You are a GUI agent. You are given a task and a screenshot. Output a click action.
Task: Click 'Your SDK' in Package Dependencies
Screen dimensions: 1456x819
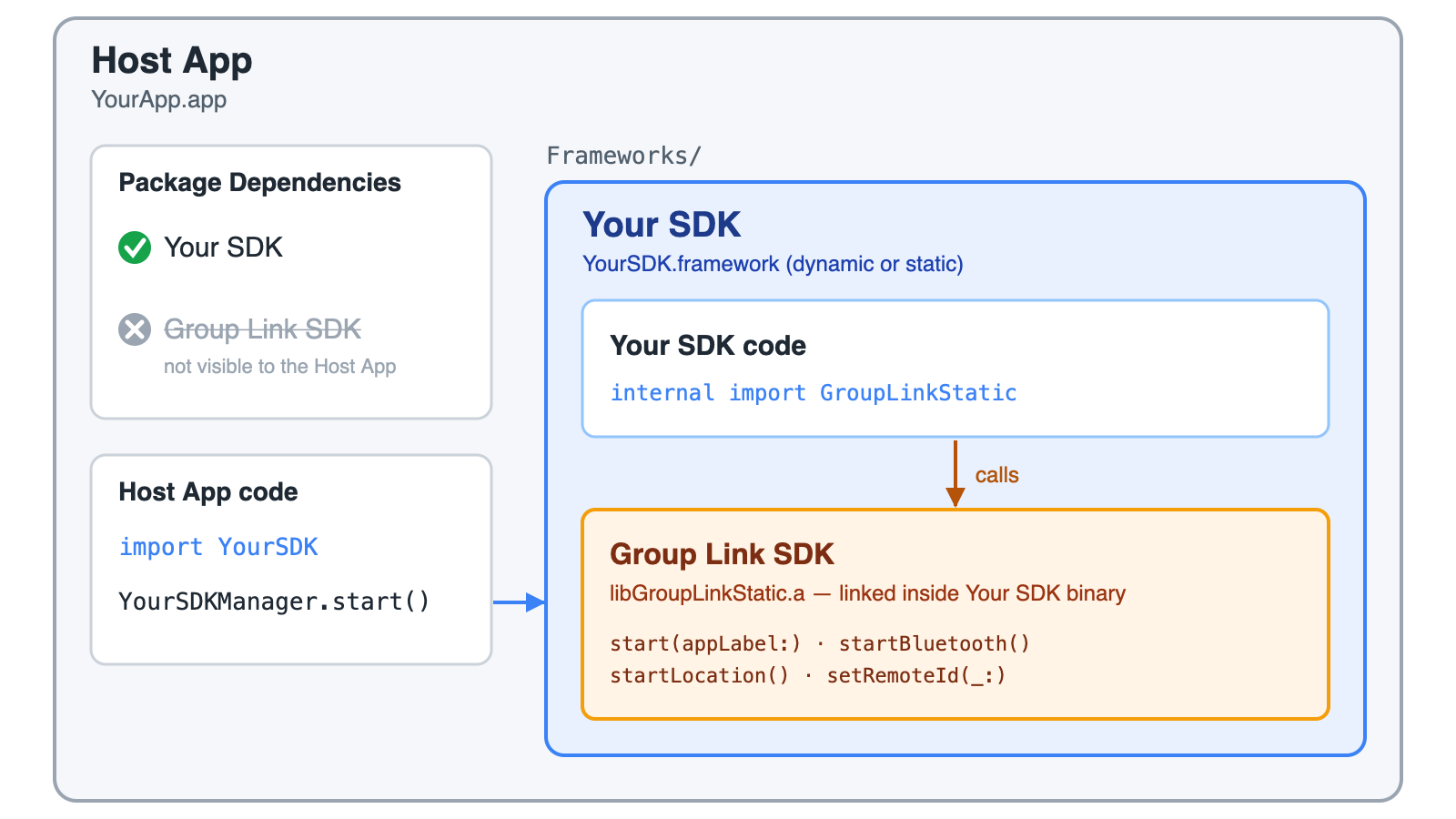coord(223,248)
